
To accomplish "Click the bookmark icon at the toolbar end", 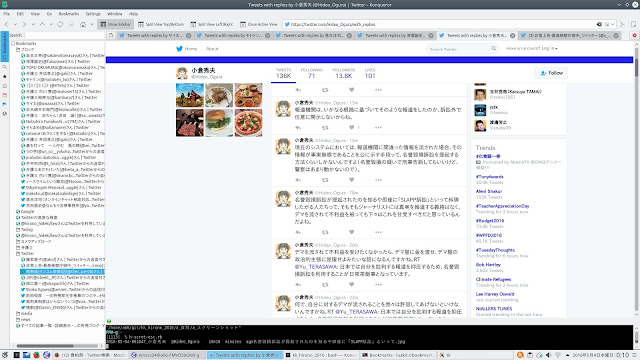I will tap(633, 24).
